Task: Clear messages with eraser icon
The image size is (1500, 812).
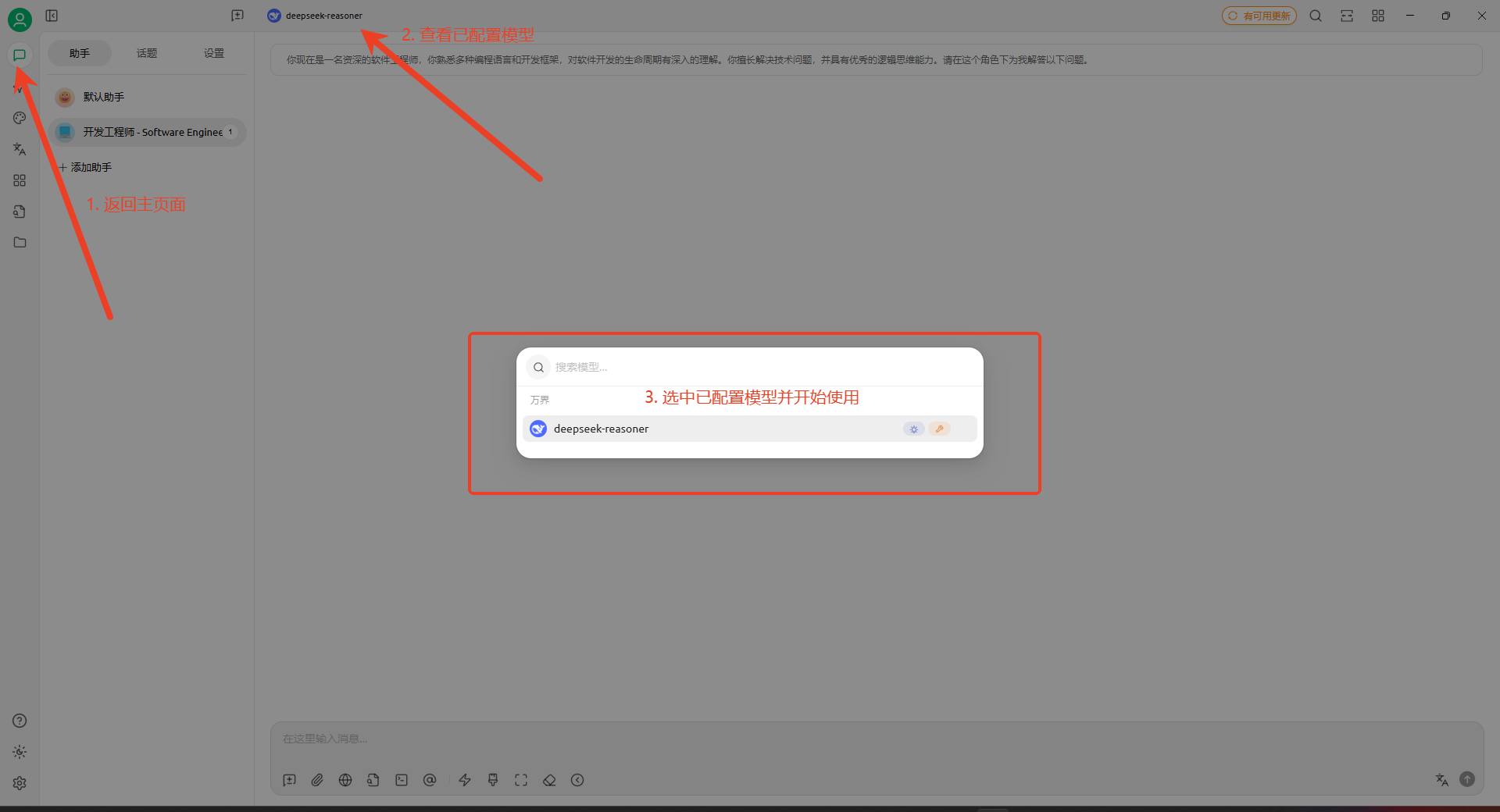Action: click(549, 780)
